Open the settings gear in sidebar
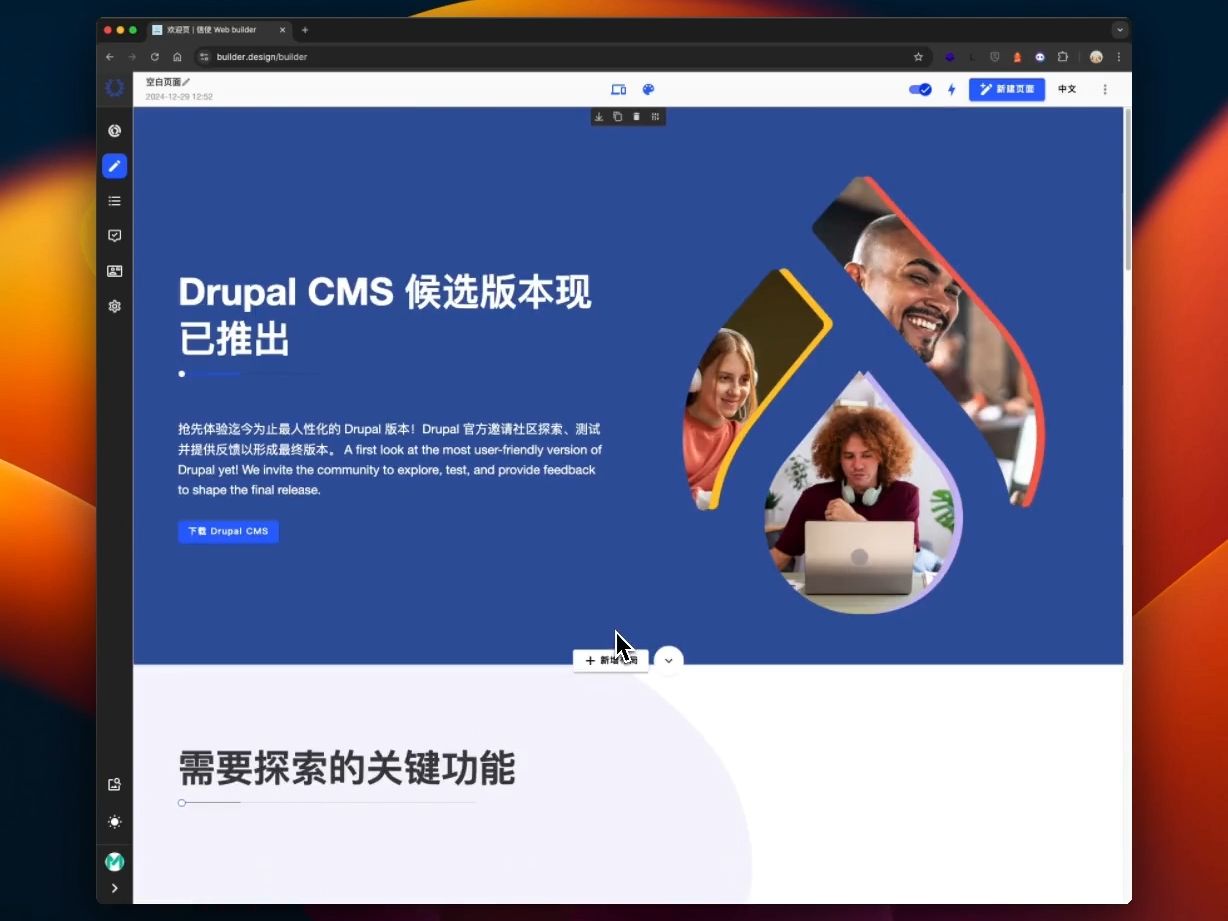The image size is (1228, 921). [115, 306]
